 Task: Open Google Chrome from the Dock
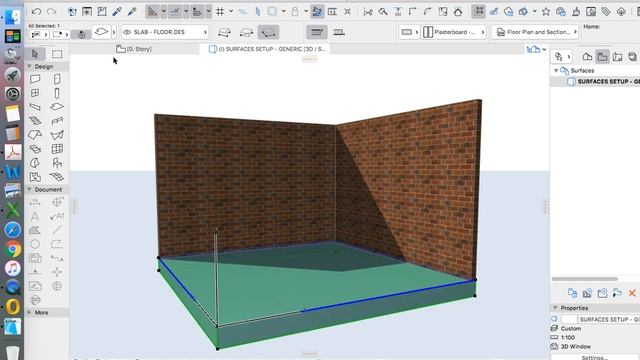(x=13, y=249)
